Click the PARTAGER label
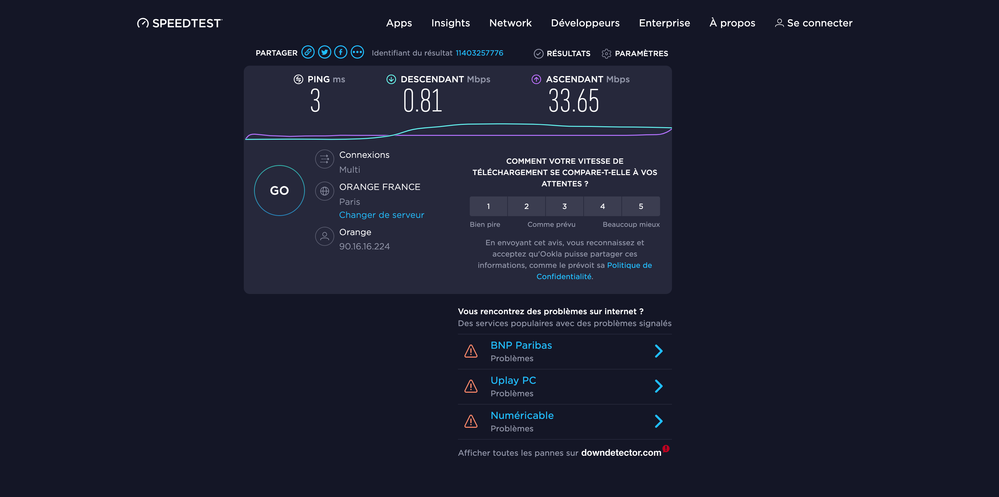Screen dimensions: 999x497 (277, 54)
